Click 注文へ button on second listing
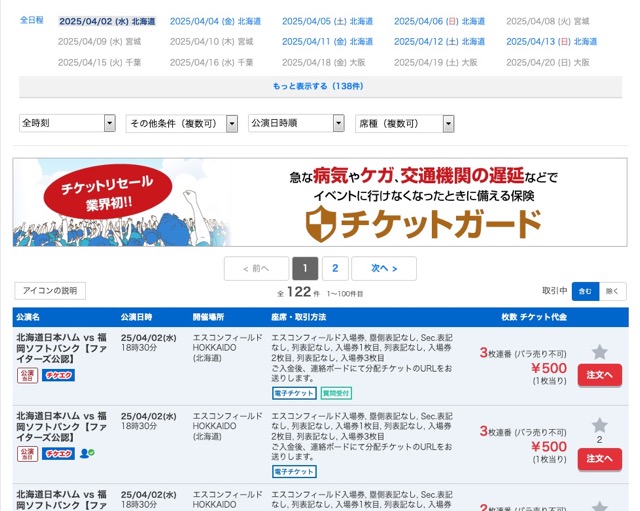 (600, 459)
